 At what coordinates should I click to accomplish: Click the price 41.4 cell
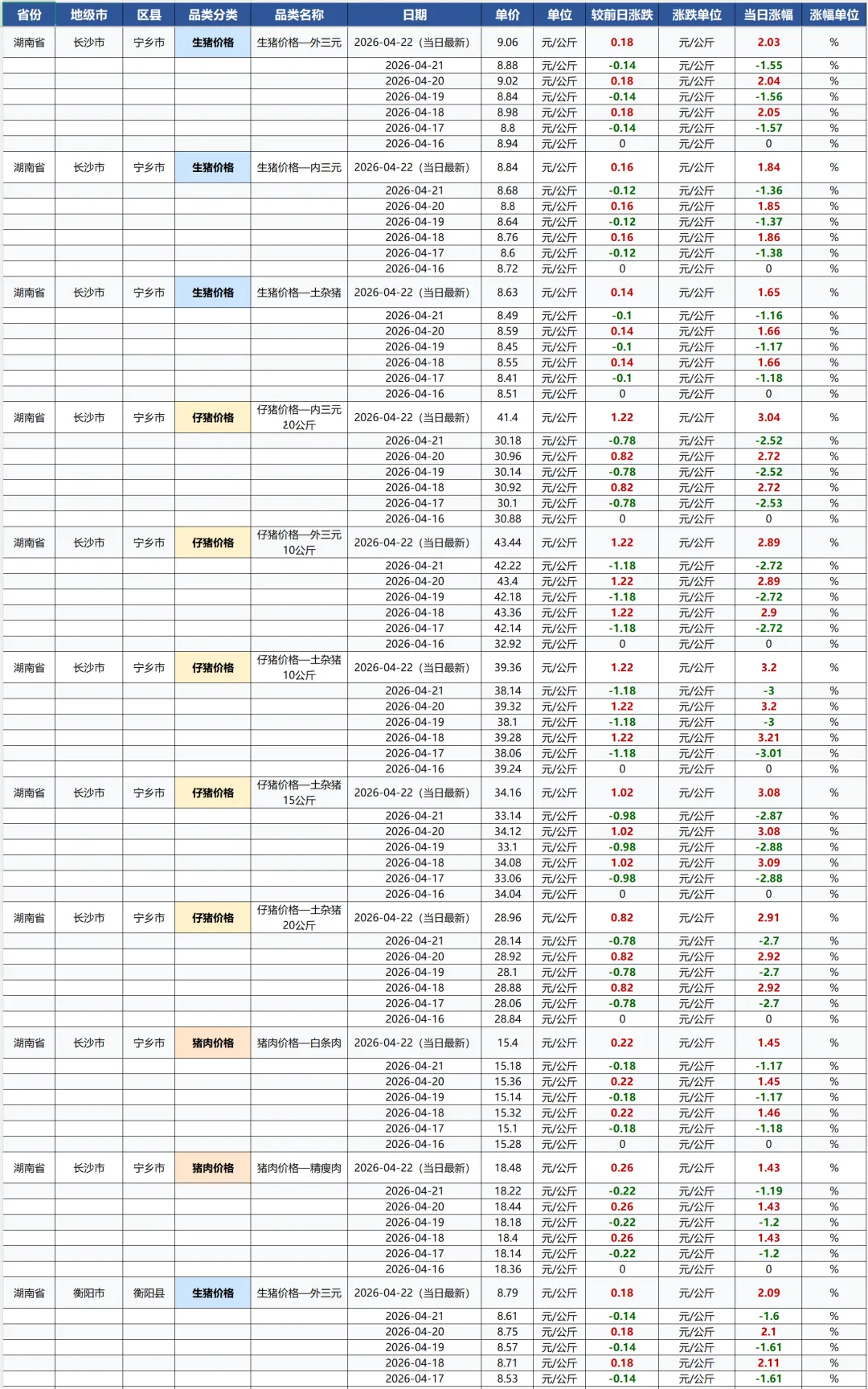(x=507, y=417)
